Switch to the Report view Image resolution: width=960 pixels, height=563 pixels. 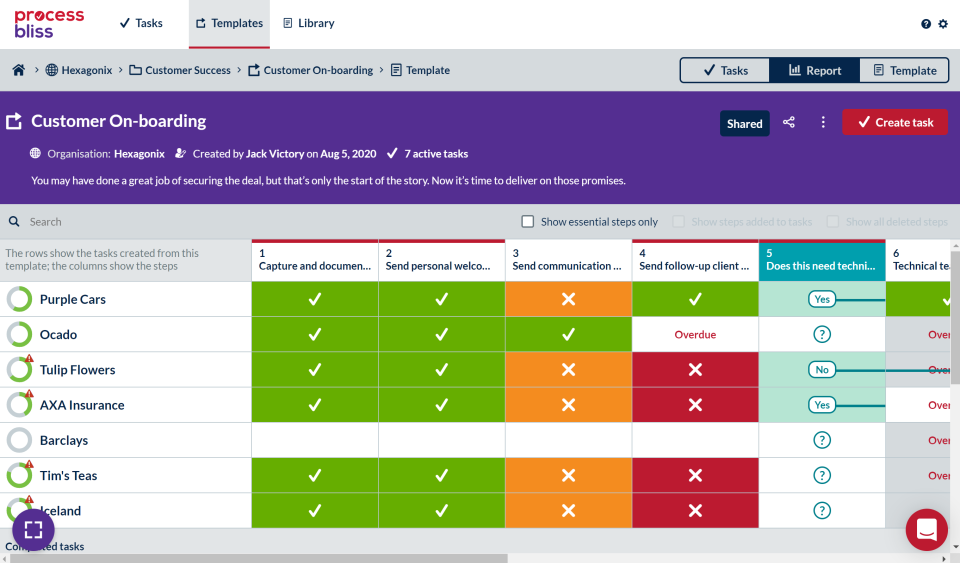[815, 70]
